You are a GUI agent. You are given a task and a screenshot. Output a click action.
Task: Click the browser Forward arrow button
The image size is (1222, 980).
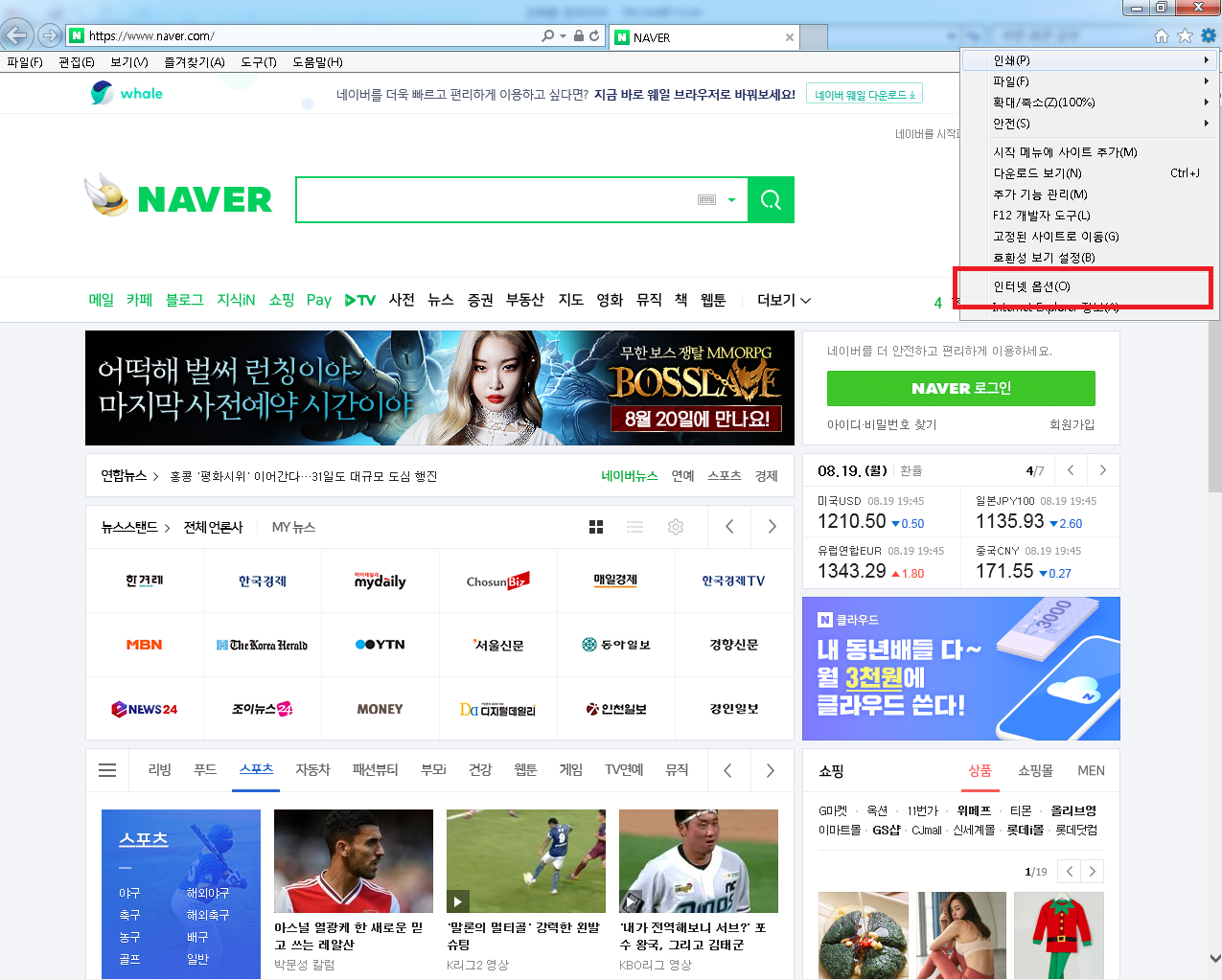(49, 36)
